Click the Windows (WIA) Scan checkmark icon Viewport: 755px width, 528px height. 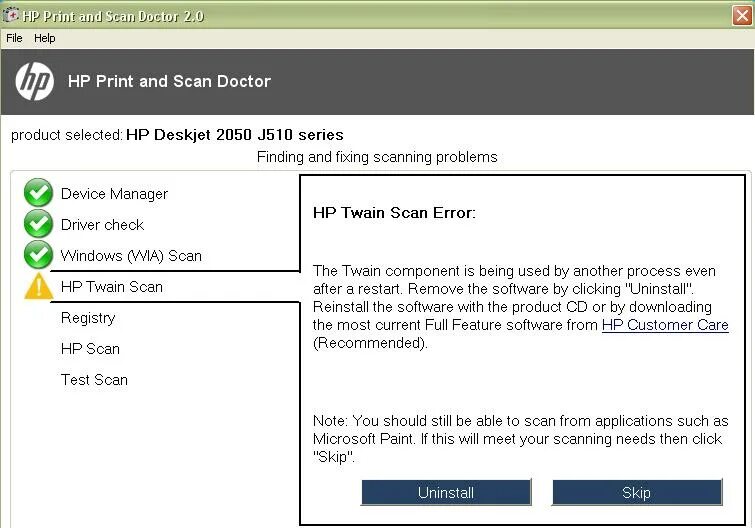pos(38,255)
